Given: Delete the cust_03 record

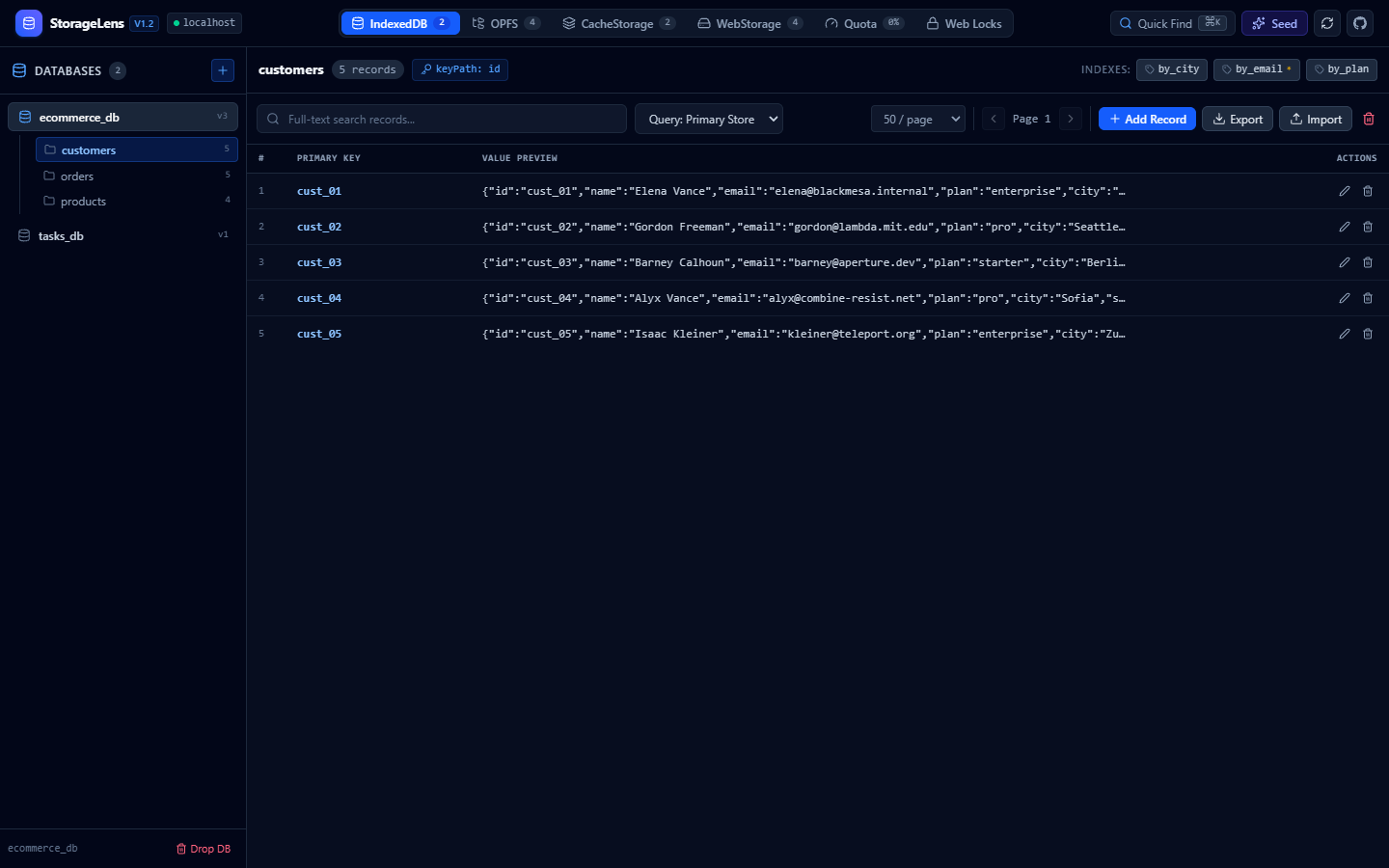Looking at the screenshot, I should tap(1368, 262).
